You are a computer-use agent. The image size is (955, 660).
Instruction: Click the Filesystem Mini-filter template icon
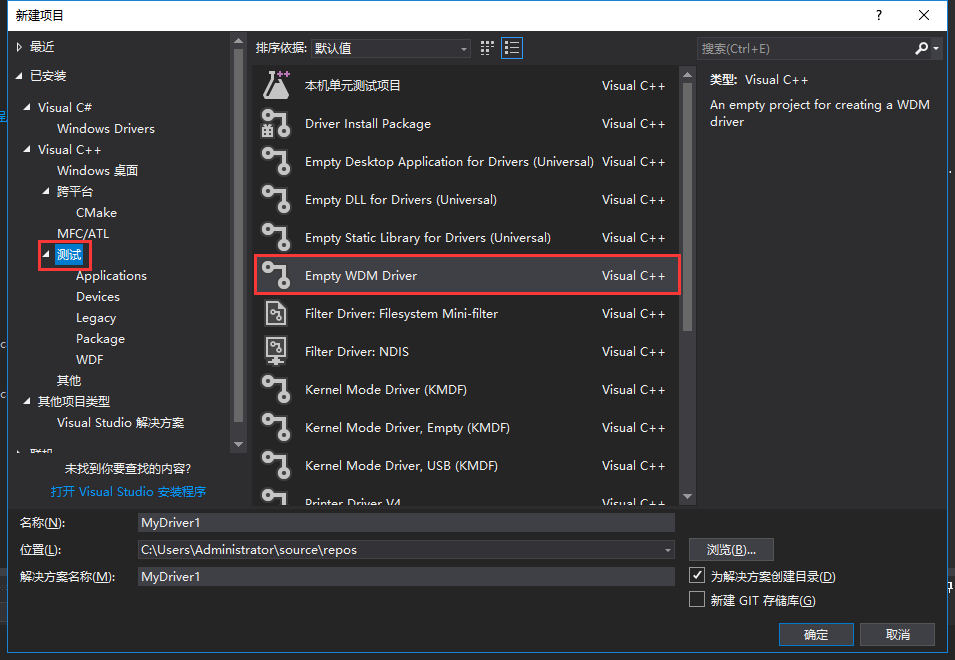click(276, 314)
